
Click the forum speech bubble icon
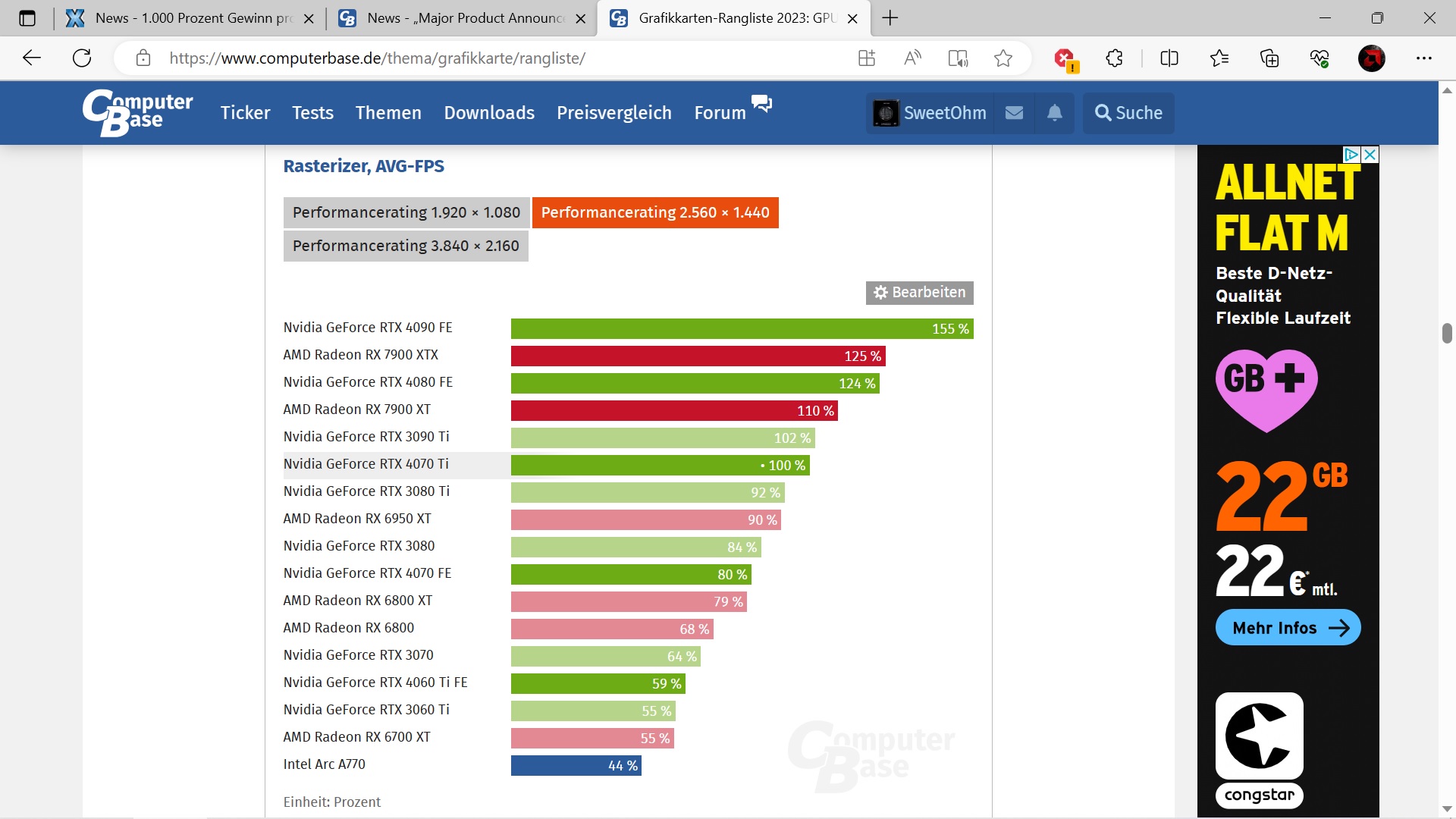click(x=761, y=103)
